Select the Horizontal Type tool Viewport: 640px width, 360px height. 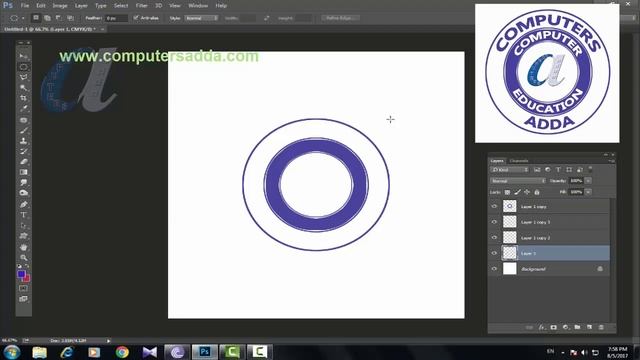(23, 215)
